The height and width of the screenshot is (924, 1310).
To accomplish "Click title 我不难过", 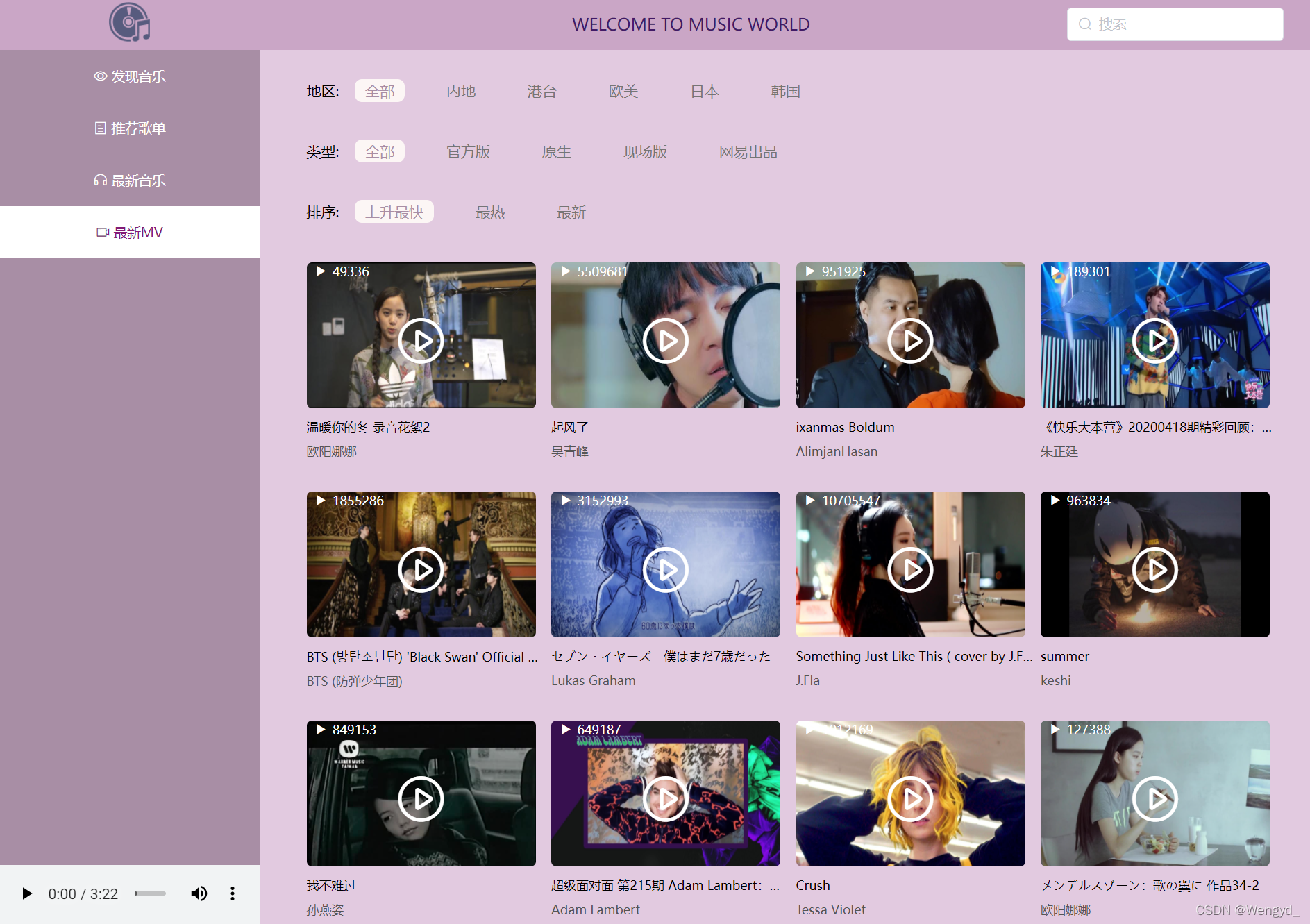I will coord(331,886).
